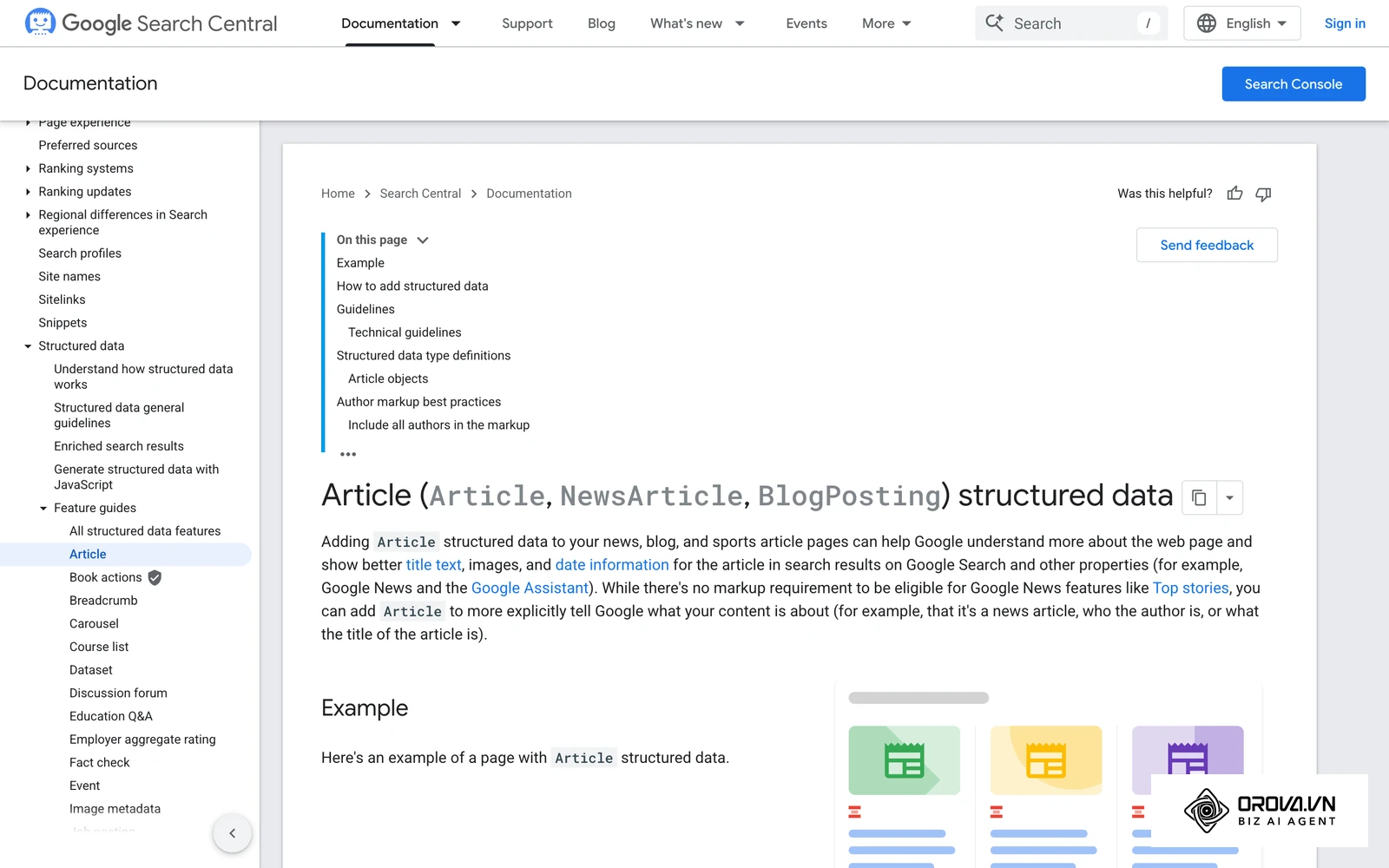Jump to Author markup best practices
The height and width of the screenshot is (868, 1389).
pos(418,402)
